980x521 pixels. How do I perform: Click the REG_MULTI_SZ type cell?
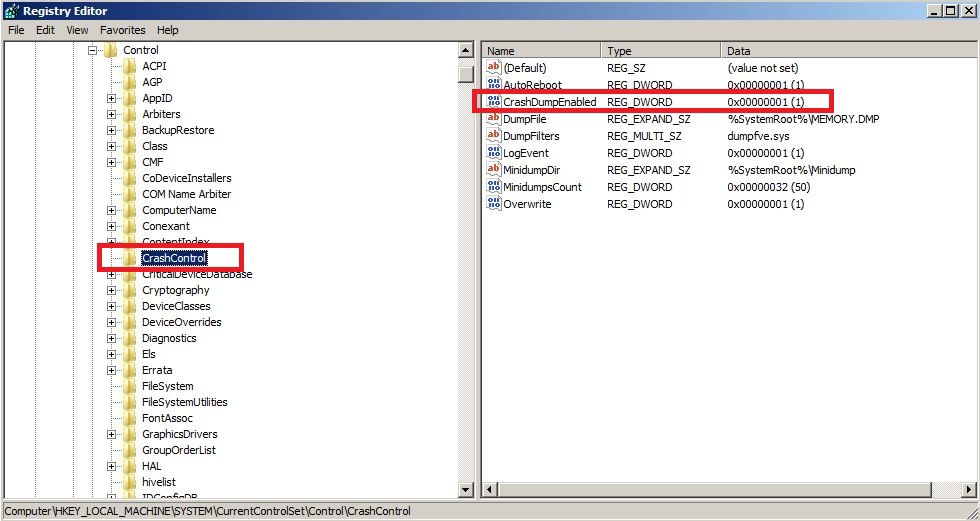(644, 136)
